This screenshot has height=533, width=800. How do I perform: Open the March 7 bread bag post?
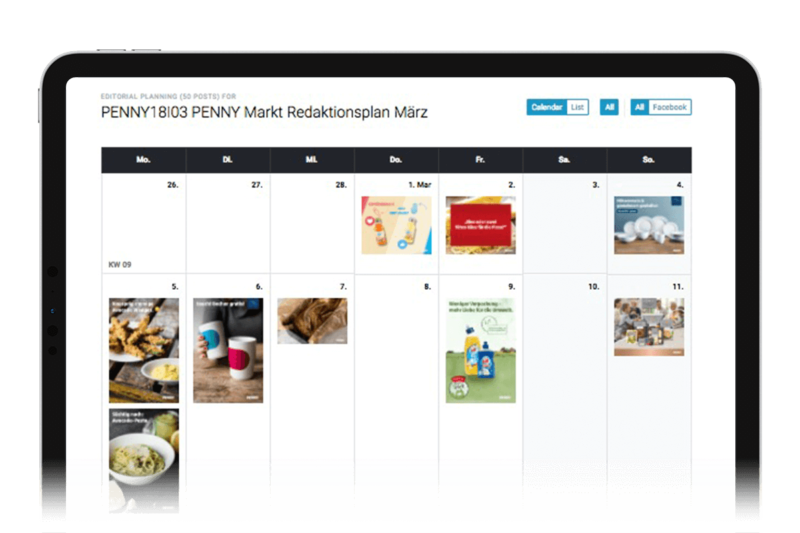(x=312, y=321)
